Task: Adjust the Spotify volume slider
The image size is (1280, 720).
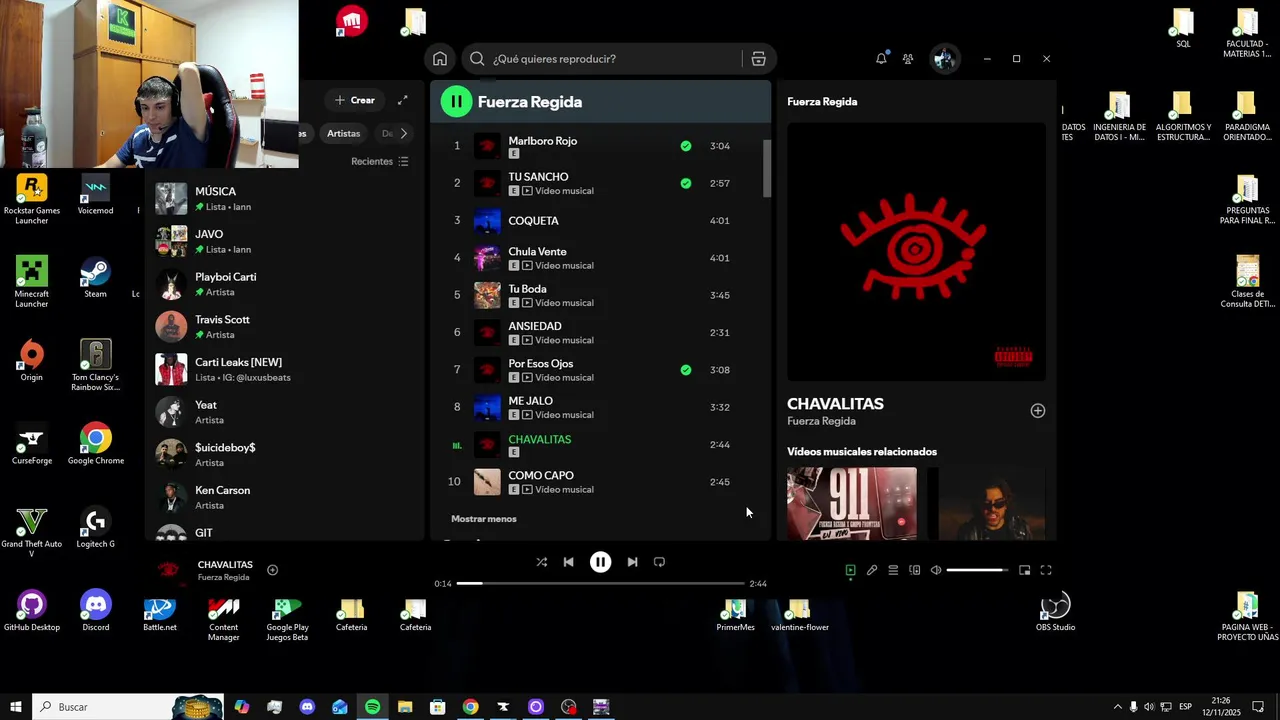Action: tap(978, 570)
